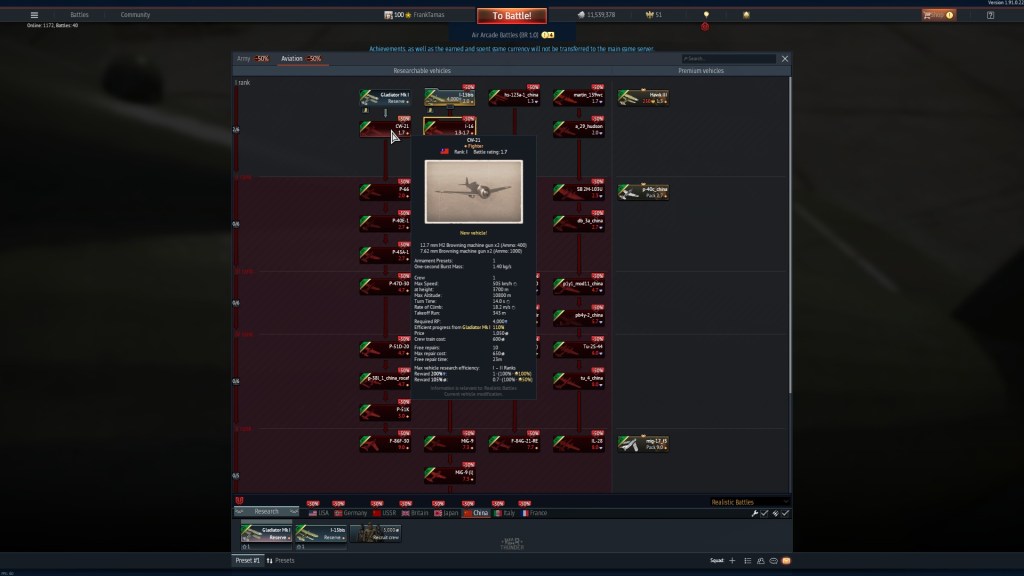This screenshot has width=1024, height=576.
Task: Open the Realistic Battles mode dropdown
Action: point(748,502)
